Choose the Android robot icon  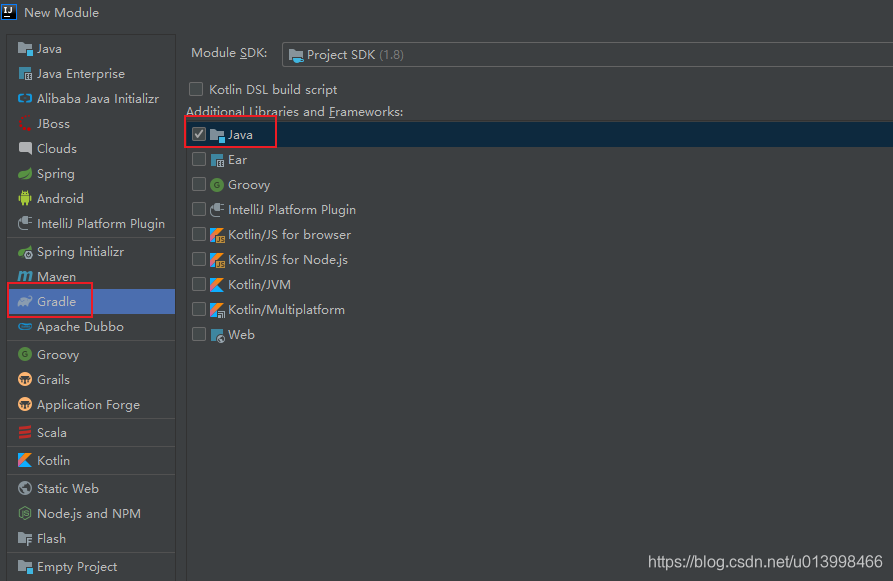tap(25, 198)
